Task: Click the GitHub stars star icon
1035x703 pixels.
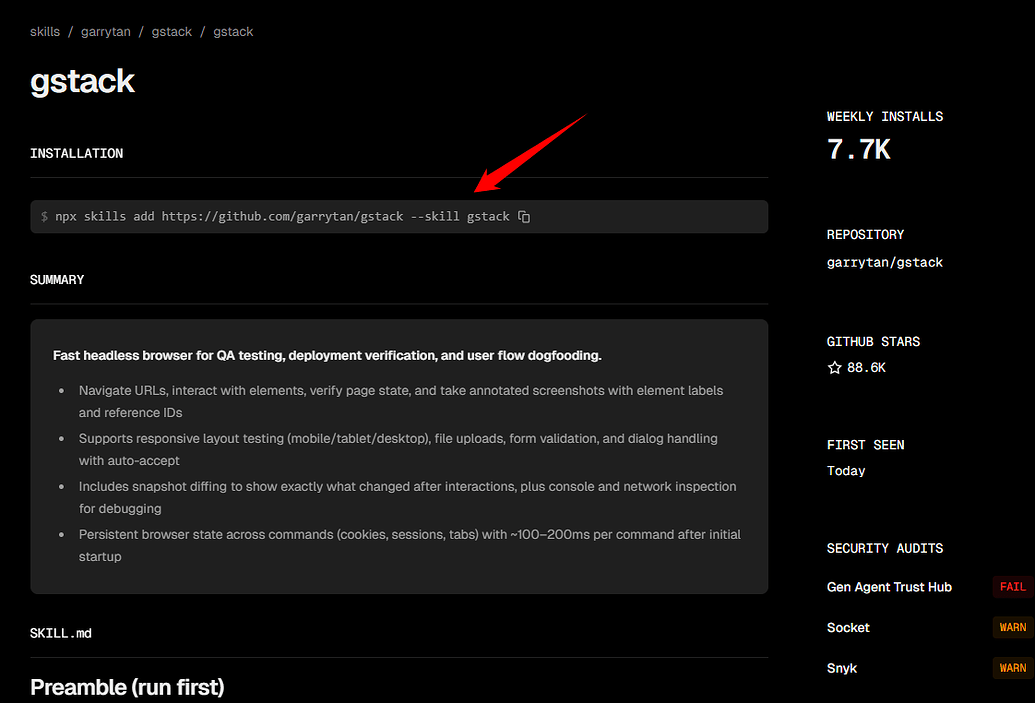Action: coord(834,368)
